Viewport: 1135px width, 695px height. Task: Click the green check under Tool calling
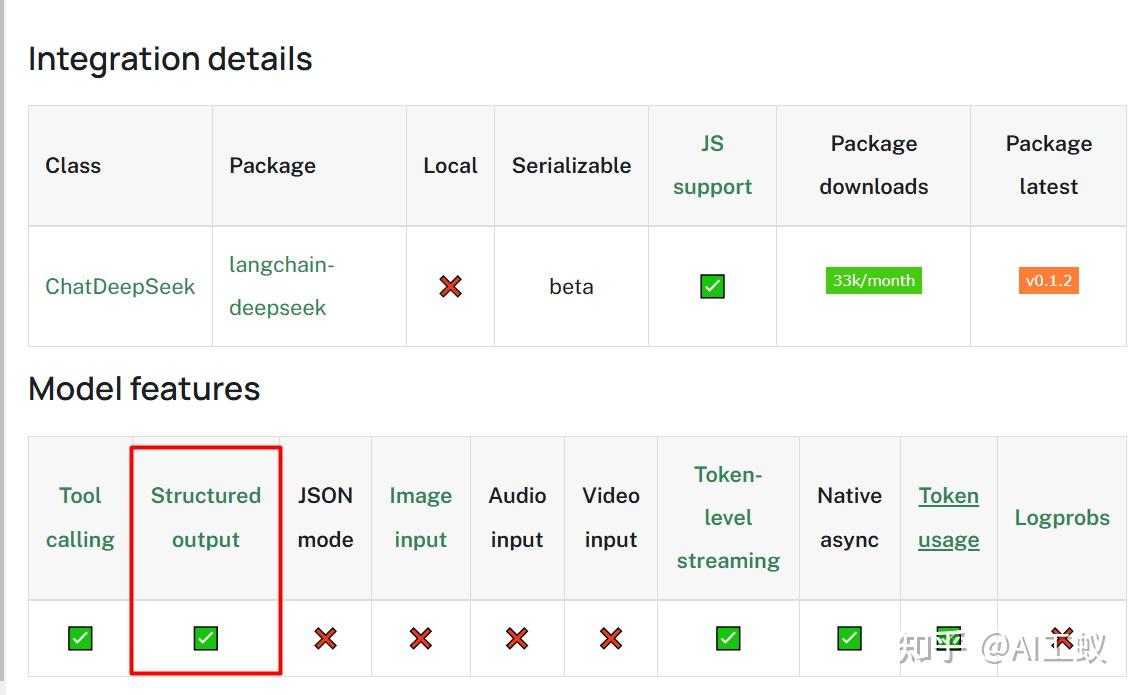click(x=80, y=638)
